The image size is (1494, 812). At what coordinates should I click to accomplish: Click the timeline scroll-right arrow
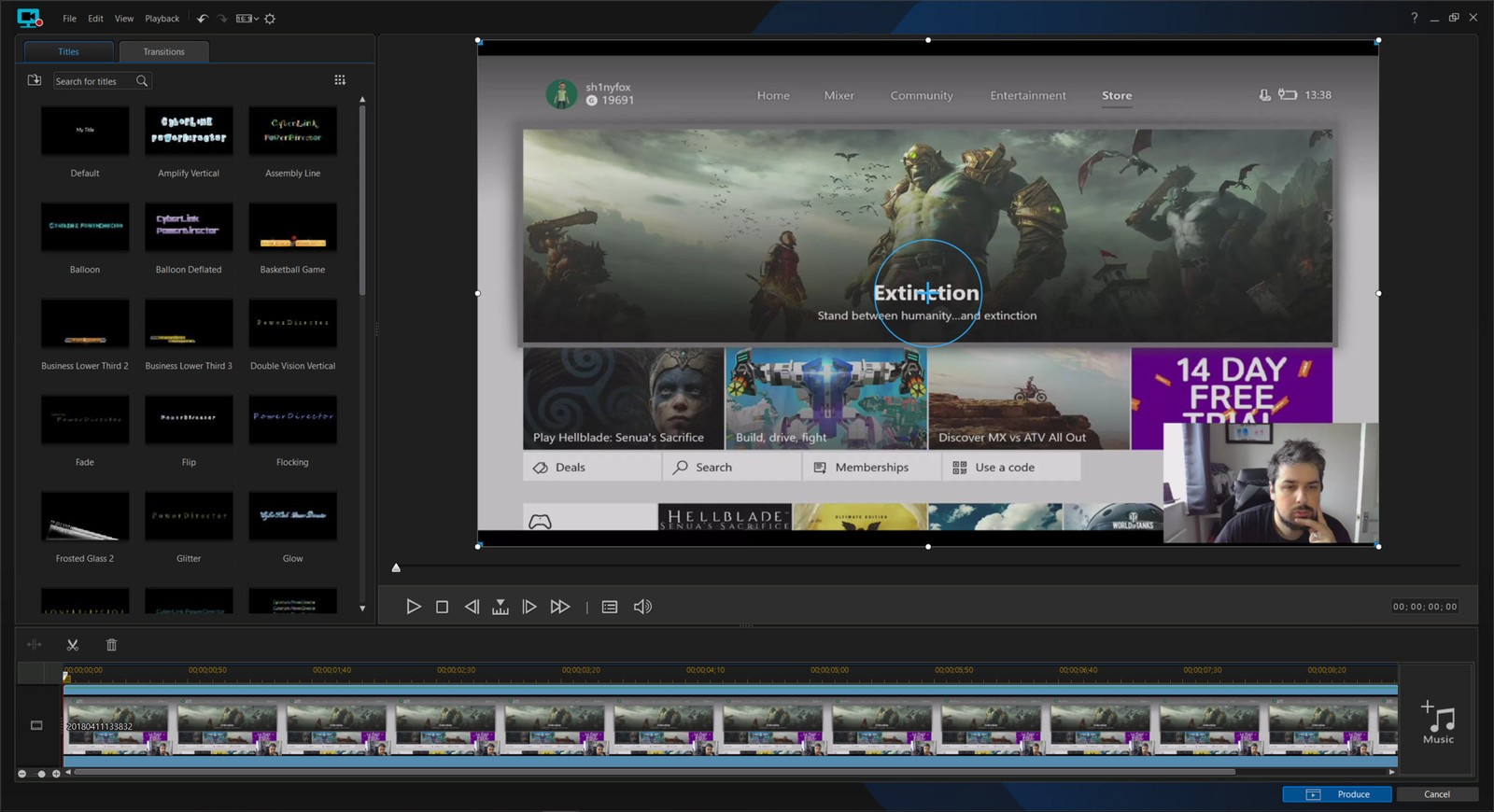tap(1391, 773)
